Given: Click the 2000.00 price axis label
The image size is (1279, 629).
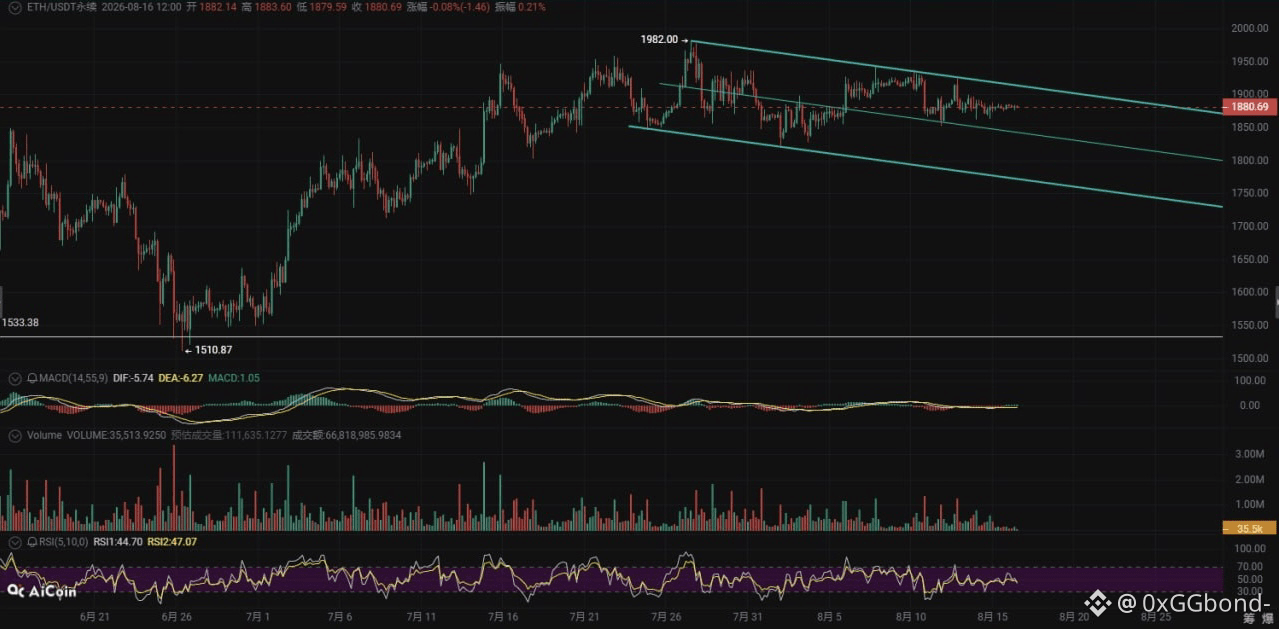Looking at the screenshot, I should point(1249,28).
